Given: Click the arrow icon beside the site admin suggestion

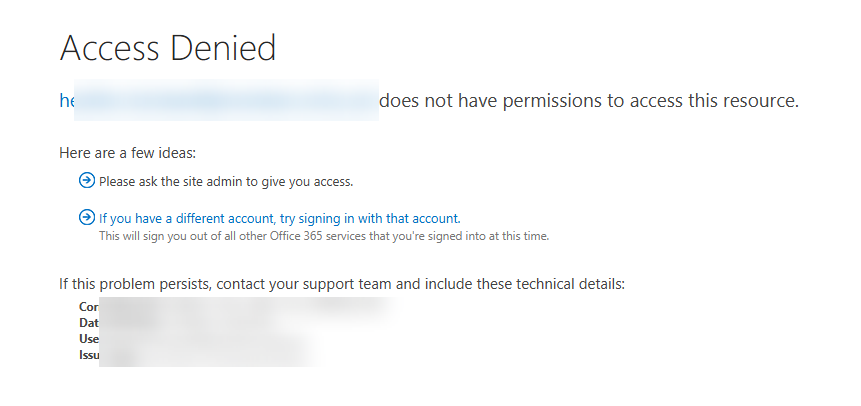Looking at the screenshot, I should click(x=87, y=181).
